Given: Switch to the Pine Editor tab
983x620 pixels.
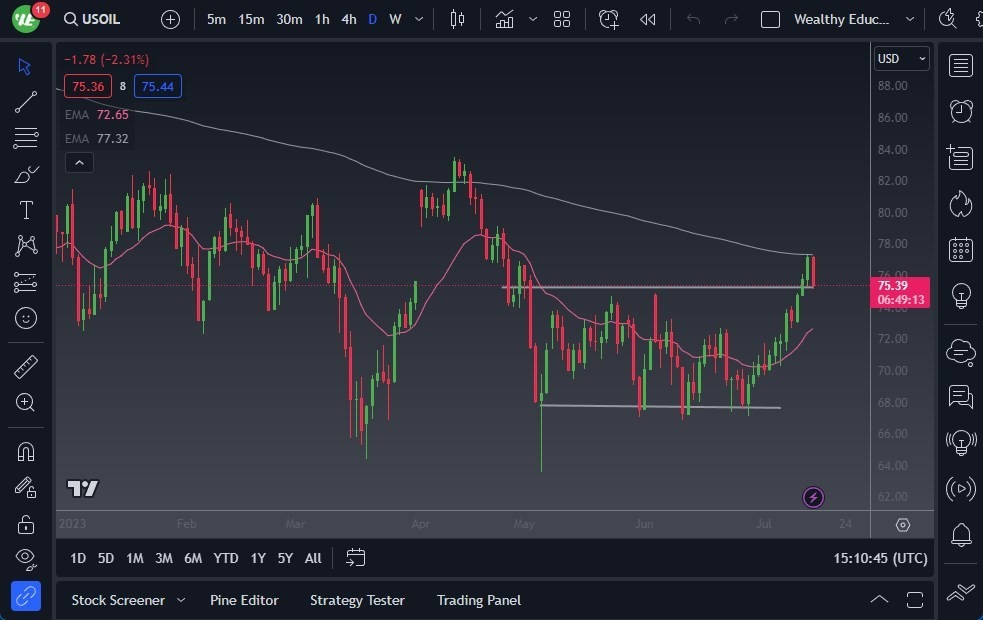Looking at the screenshot, I should [x=244, y=600].
